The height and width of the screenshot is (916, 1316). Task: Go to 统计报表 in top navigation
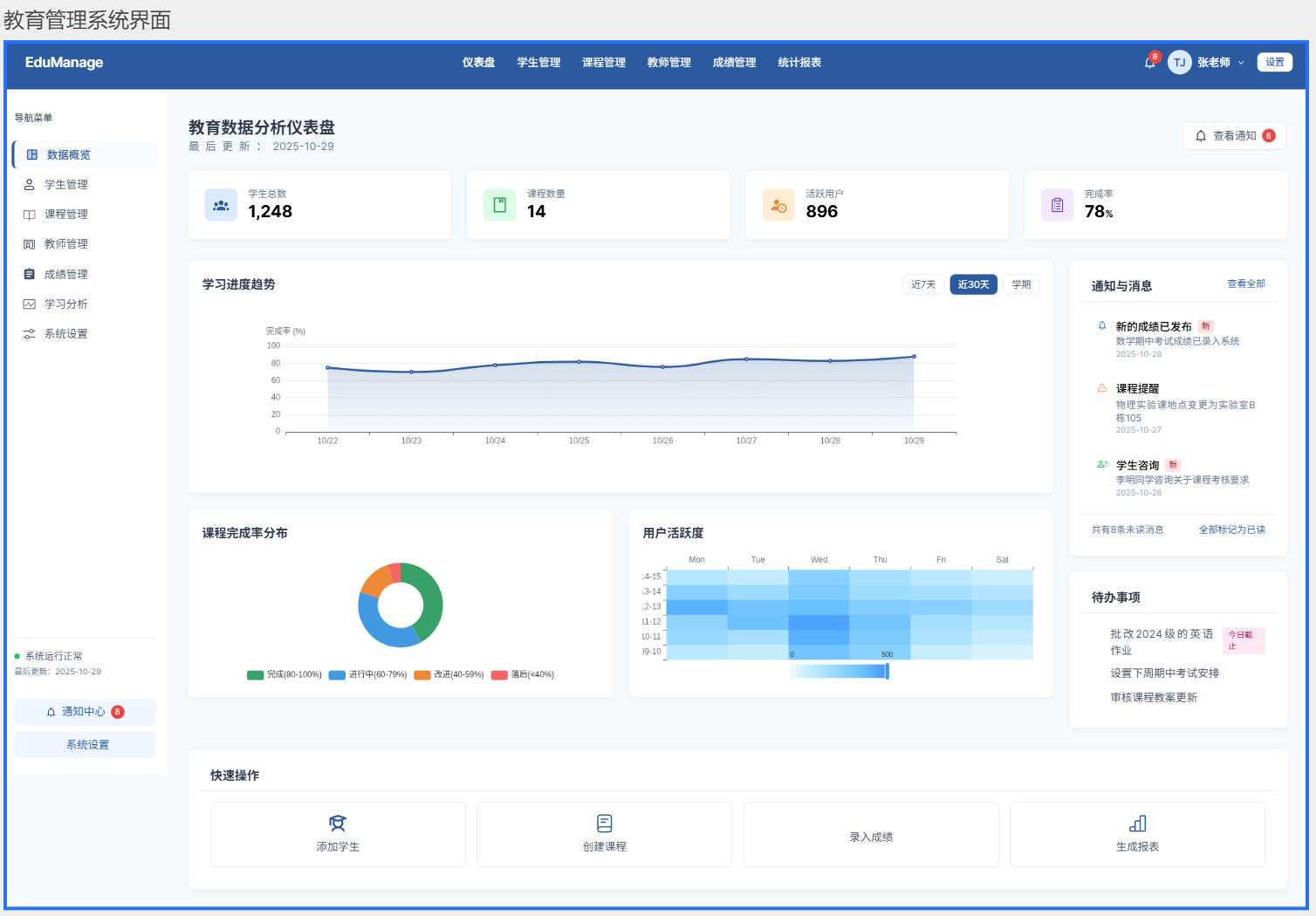799,63
